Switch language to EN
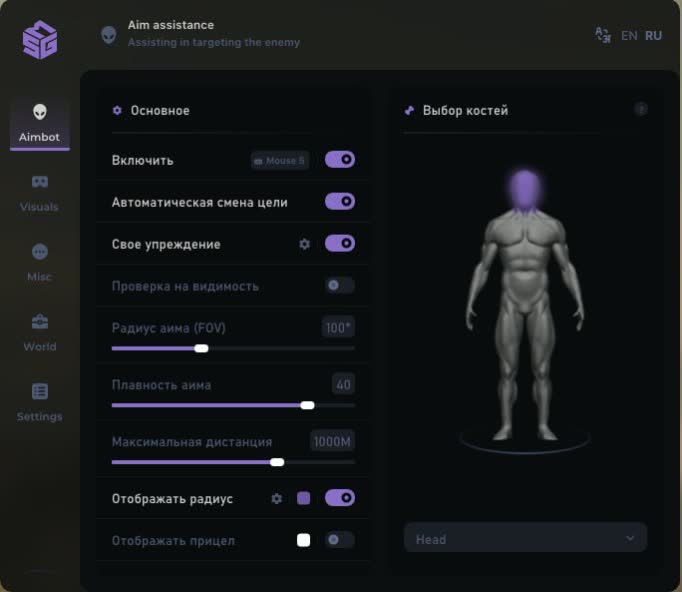The height and width of the screenshot is (592, 682). coord(629,35)
